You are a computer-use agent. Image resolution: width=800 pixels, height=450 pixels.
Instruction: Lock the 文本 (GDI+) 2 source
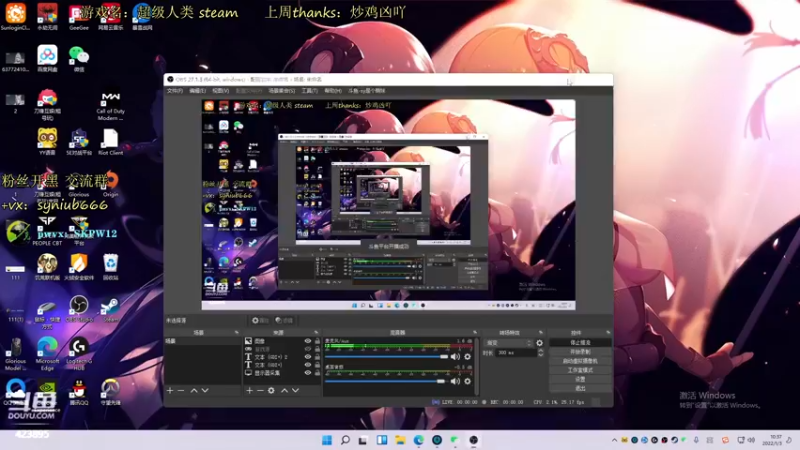coord(317,357)
